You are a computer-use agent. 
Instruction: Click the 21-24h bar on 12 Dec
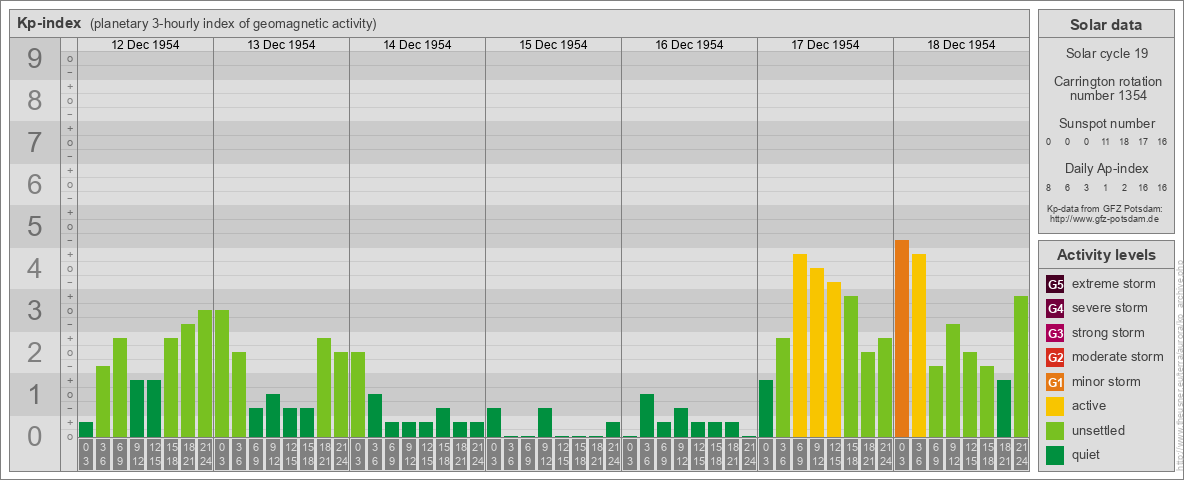(x=205, y=374)
